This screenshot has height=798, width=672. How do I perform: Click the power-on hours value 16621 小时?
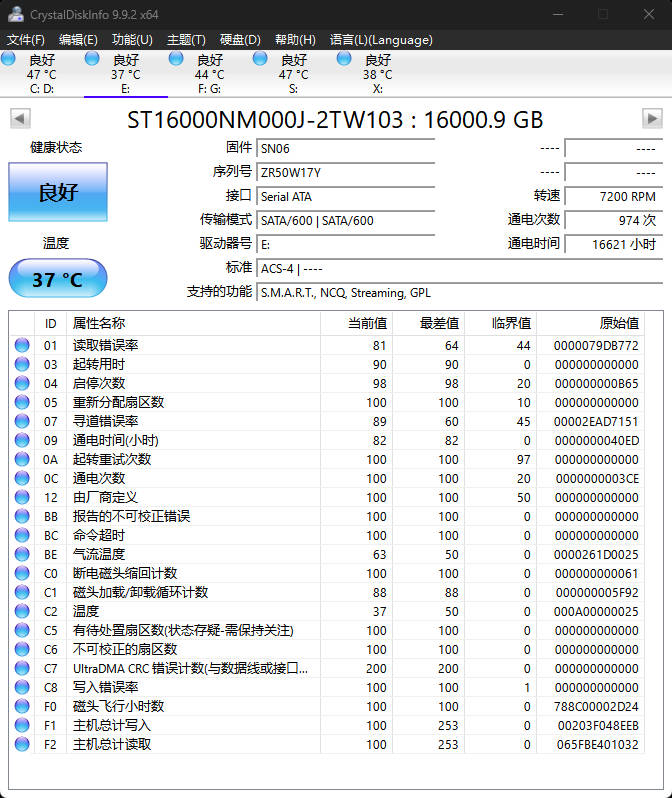(x=614, y=244)
